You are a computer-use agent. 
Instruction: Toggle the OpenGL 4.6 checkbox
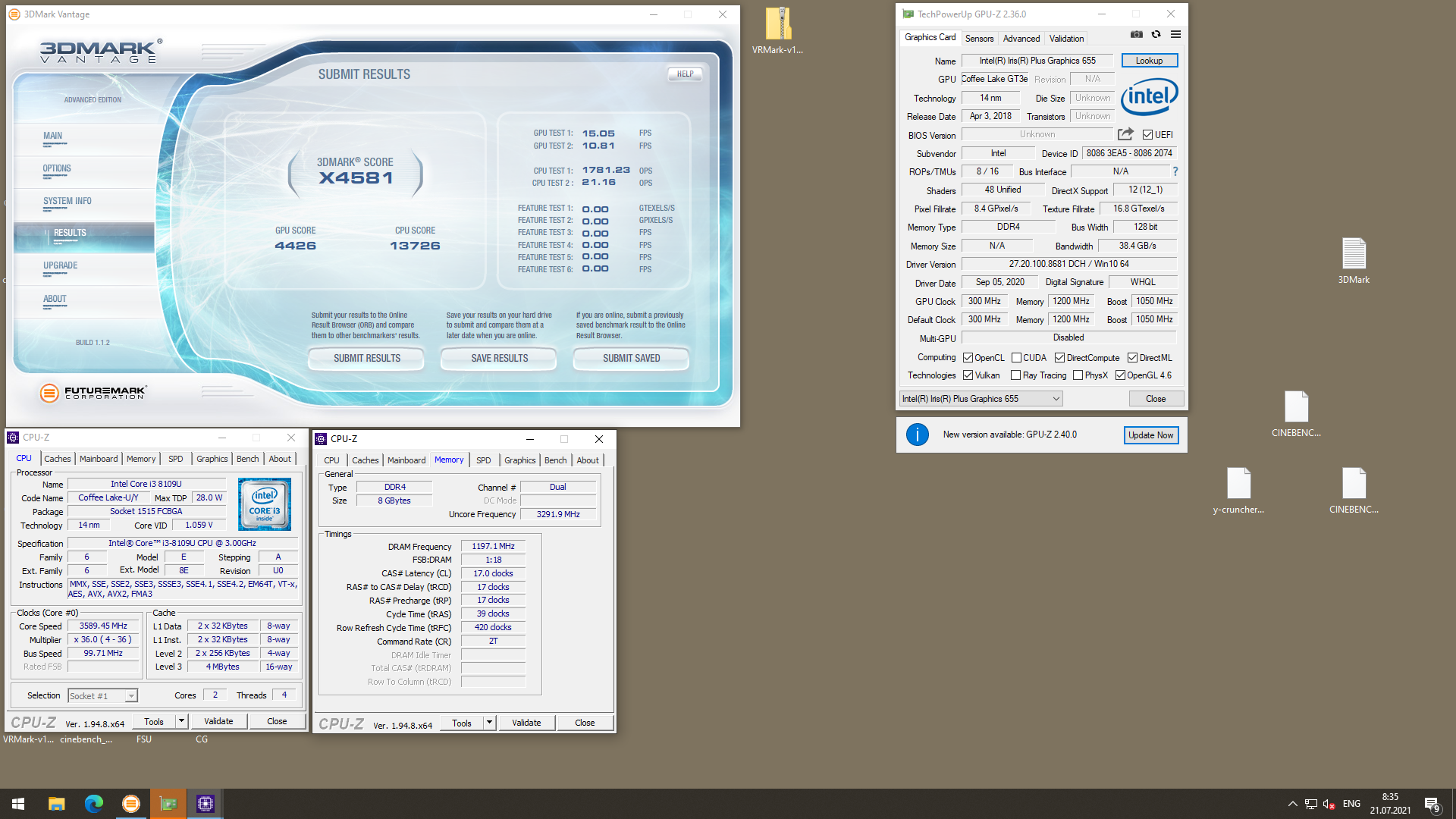(1120, 375)
